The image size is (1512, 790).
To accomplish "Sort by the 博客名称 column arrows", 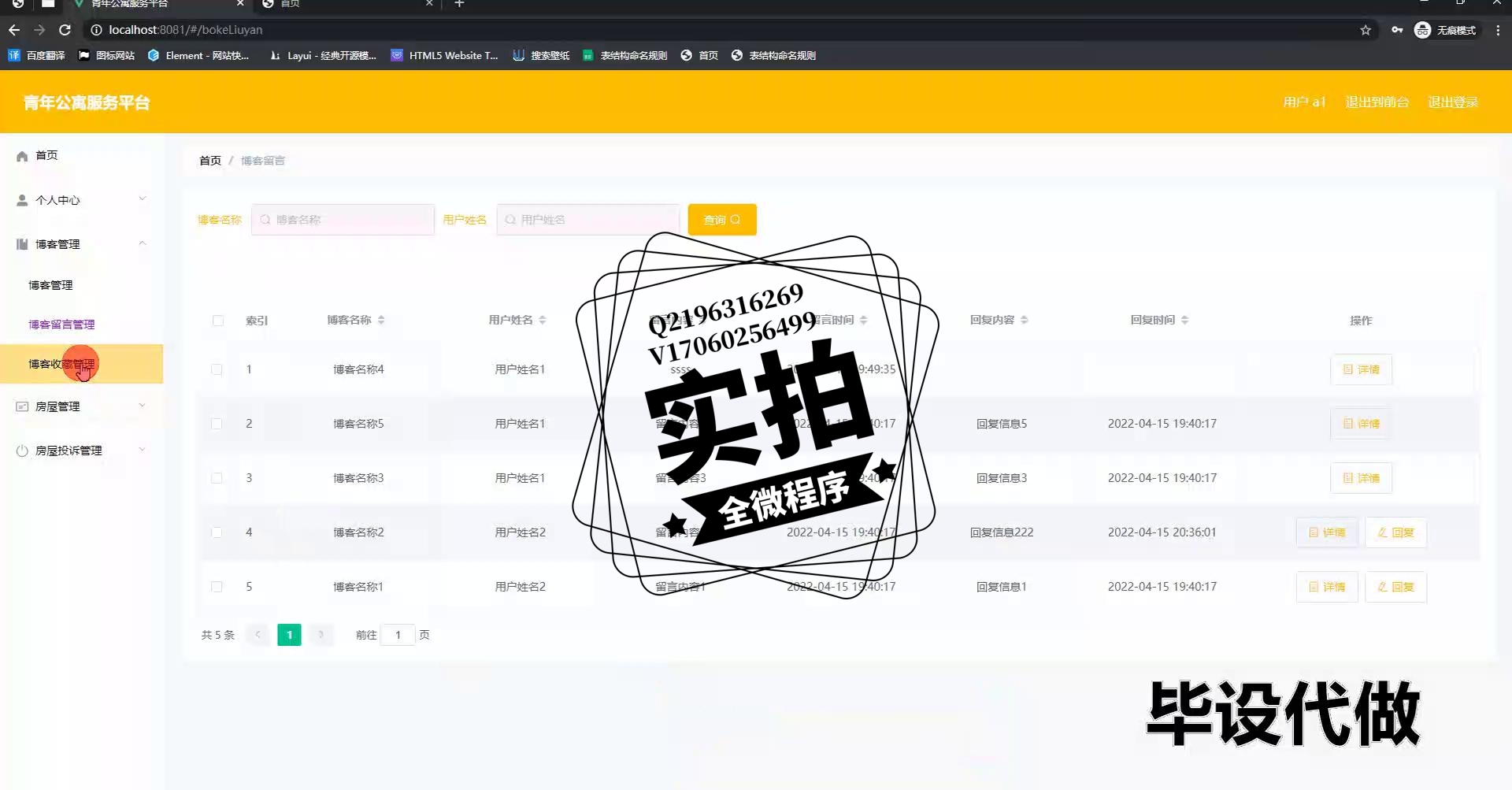I will [x=381, y=320].
